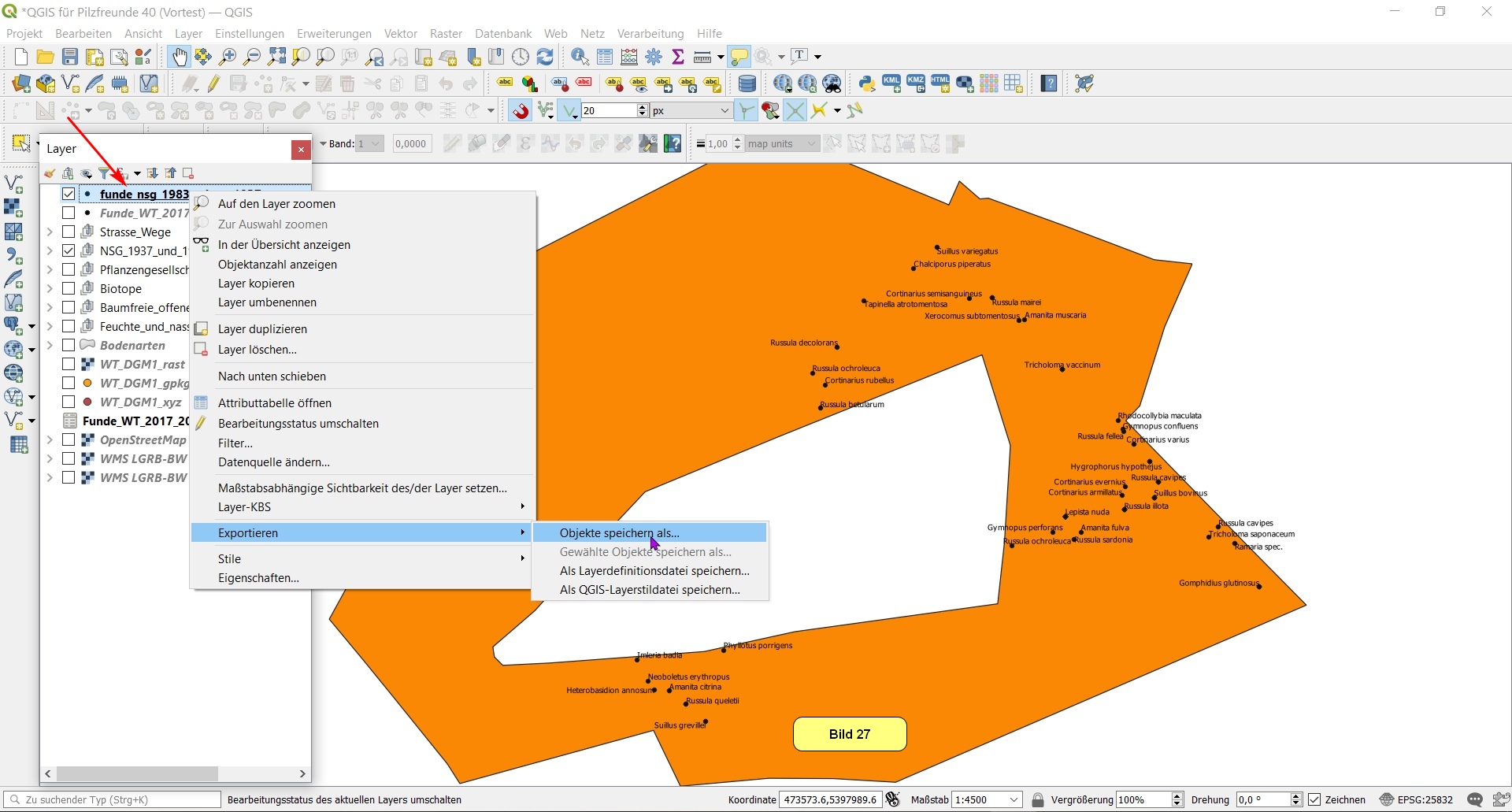Toggle the Zeichnen render checkbox
1512x812 pixels.
(x=1314, y=799)
